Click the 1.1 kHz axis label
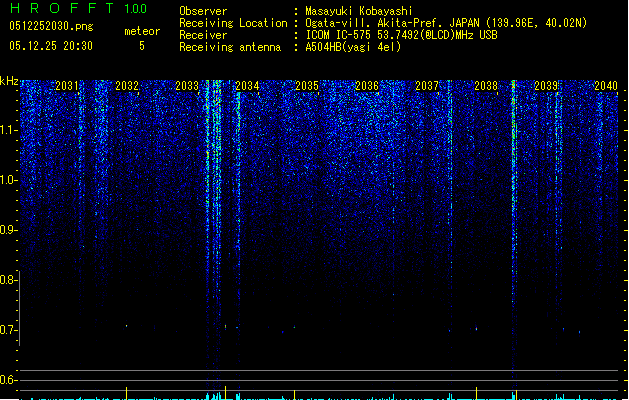Viewport: 629px width, 400px height. point(9,130)
